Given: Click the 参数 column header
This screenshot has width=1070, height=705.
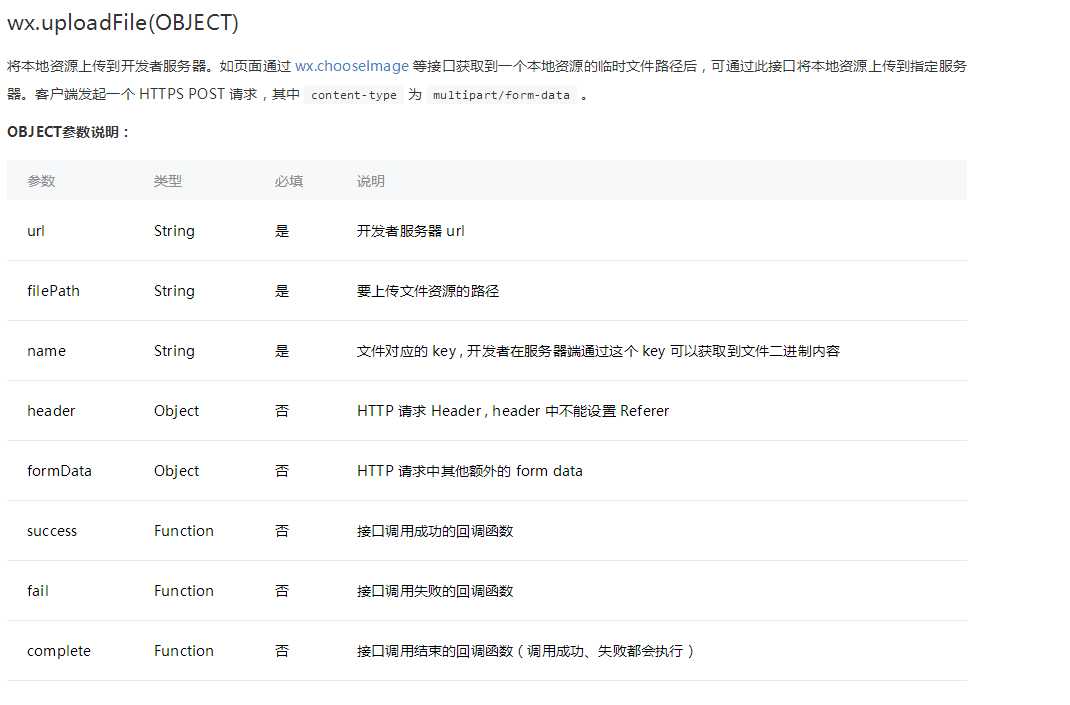Looking at the screenshot, I should tap(41, 181).
